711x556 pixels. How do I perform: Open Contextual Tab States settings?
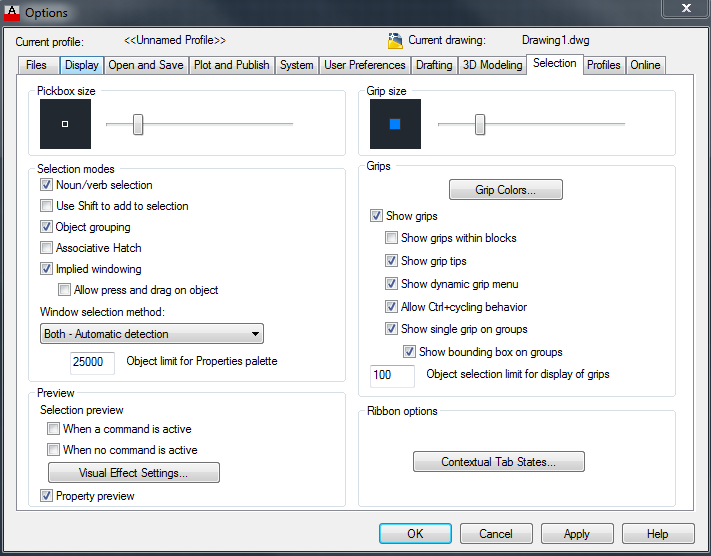coord(499,462)
